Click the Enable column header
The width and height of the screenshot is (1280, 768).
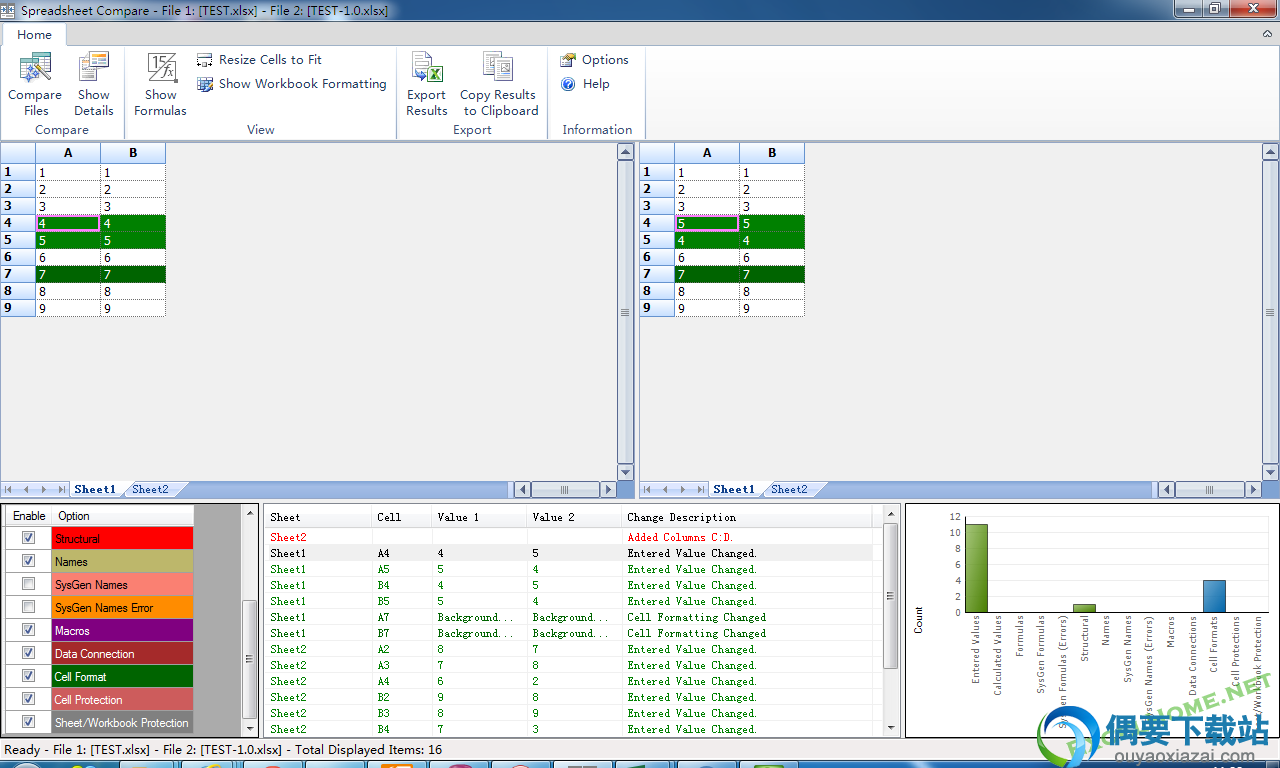point(29,516)
